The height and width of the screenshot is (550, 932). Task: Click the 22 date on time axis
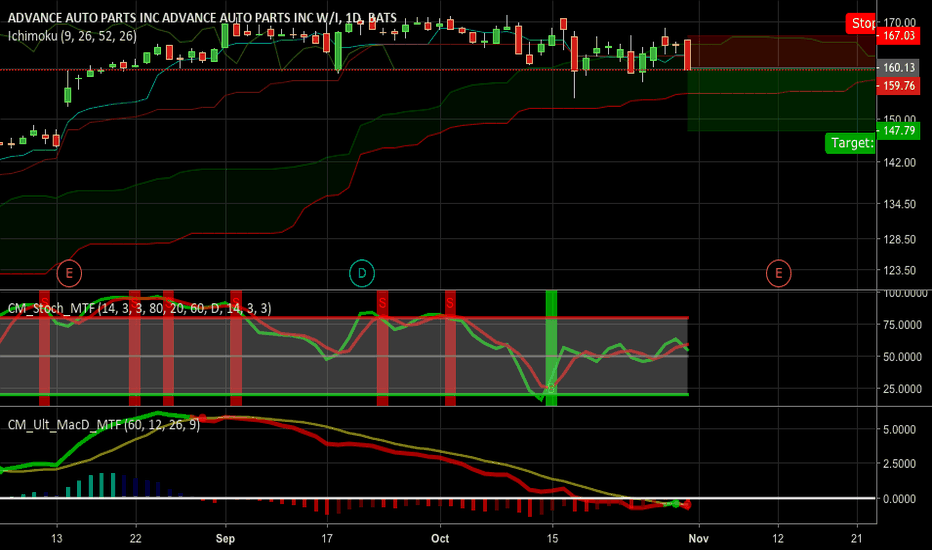(136, 539)
